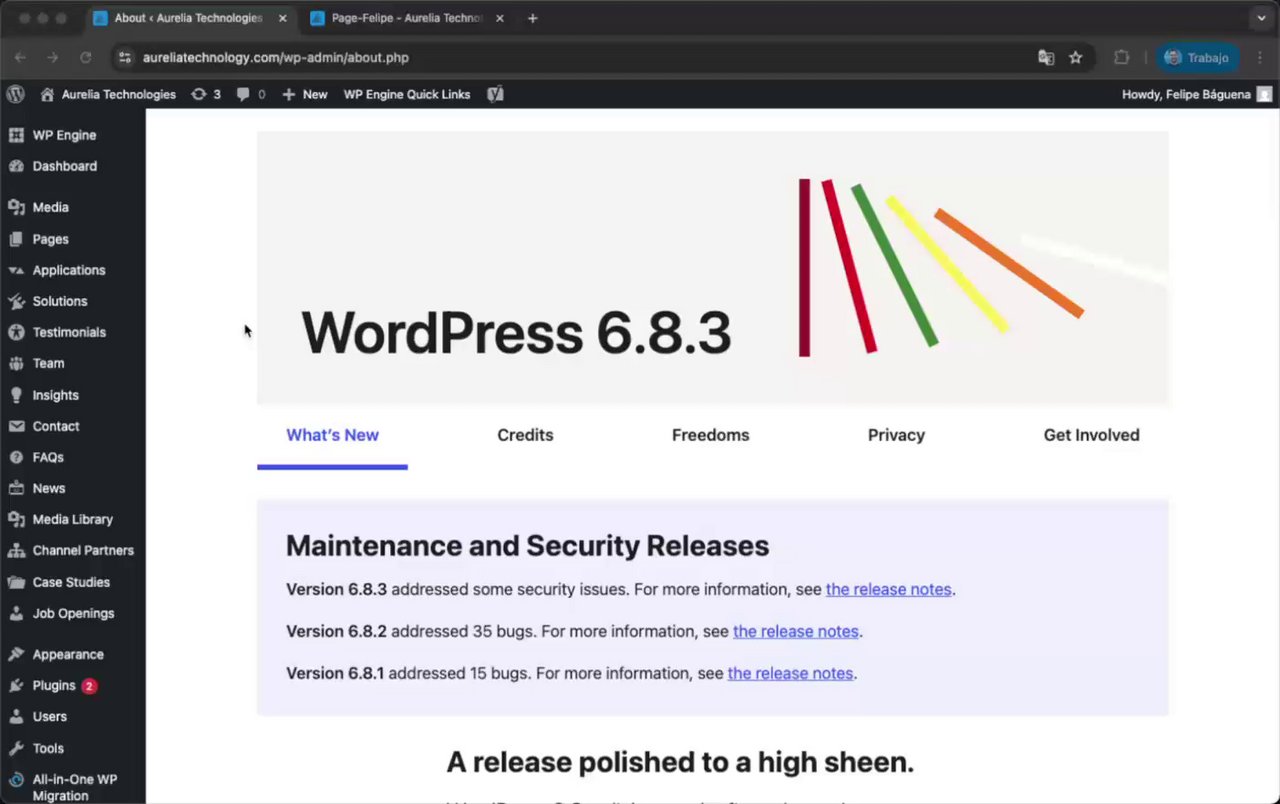The image size is (1280, 804).
Task: Click the Job Openings person icon
Action: 16,613
